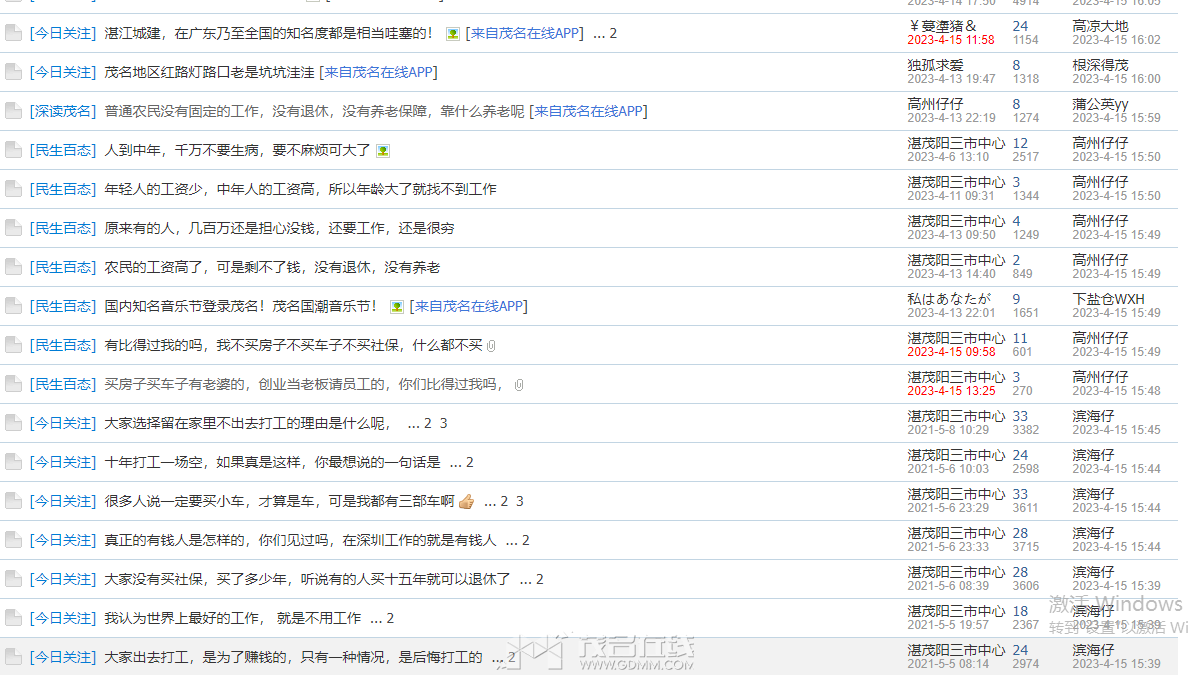View author 私はあなたが profile
Viewport: 1188px width, 675px height.
[x=949, y=299]
